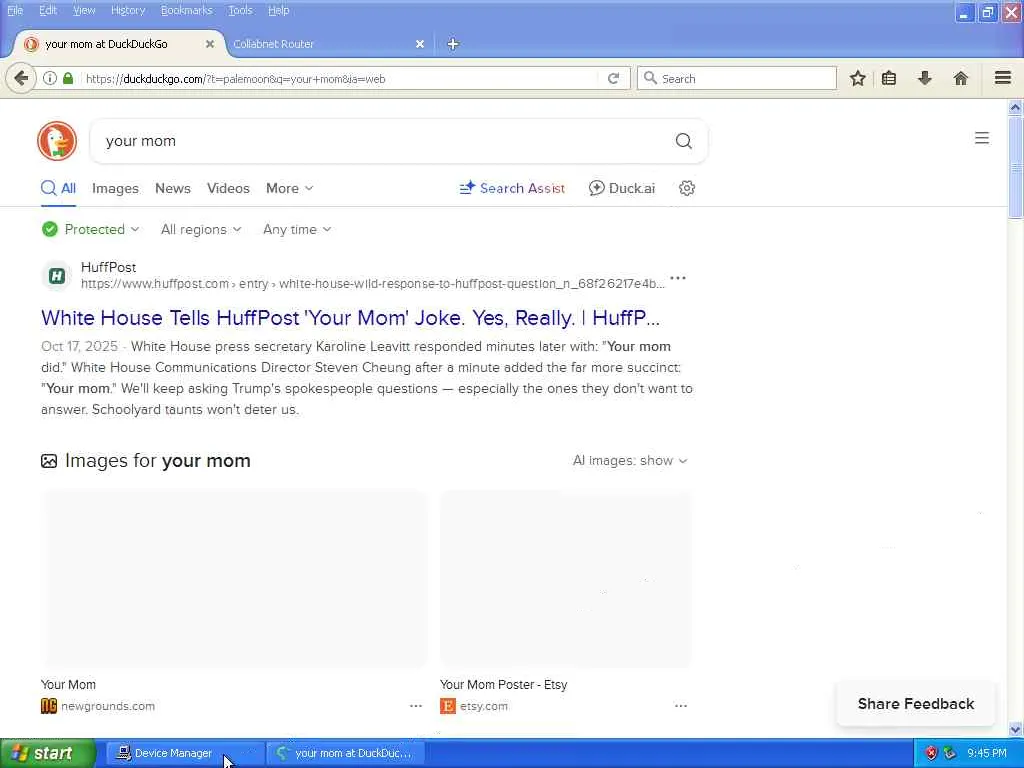This screenshot has height=768, width=1024.
Task: Close the your mom at DuckDuckGo tab
Action: coord(210,44)
